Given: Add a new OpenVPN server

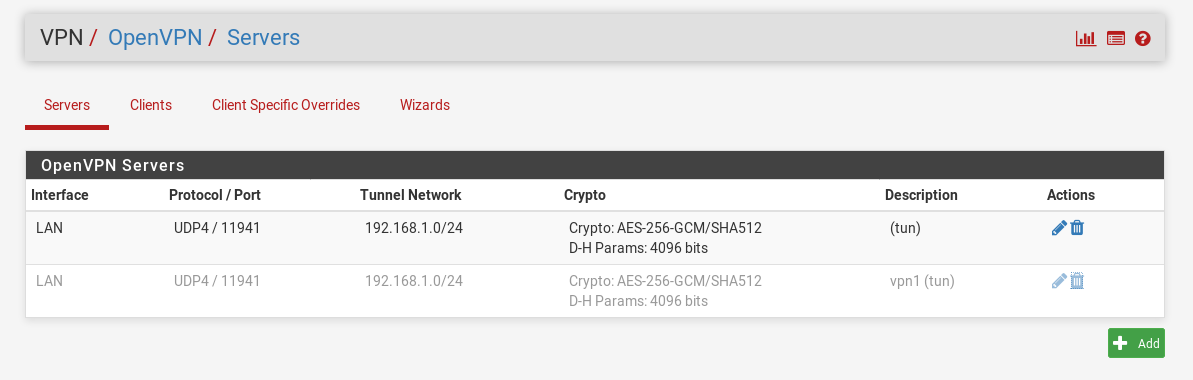Looking at the screenshot, I should 1136,343.
